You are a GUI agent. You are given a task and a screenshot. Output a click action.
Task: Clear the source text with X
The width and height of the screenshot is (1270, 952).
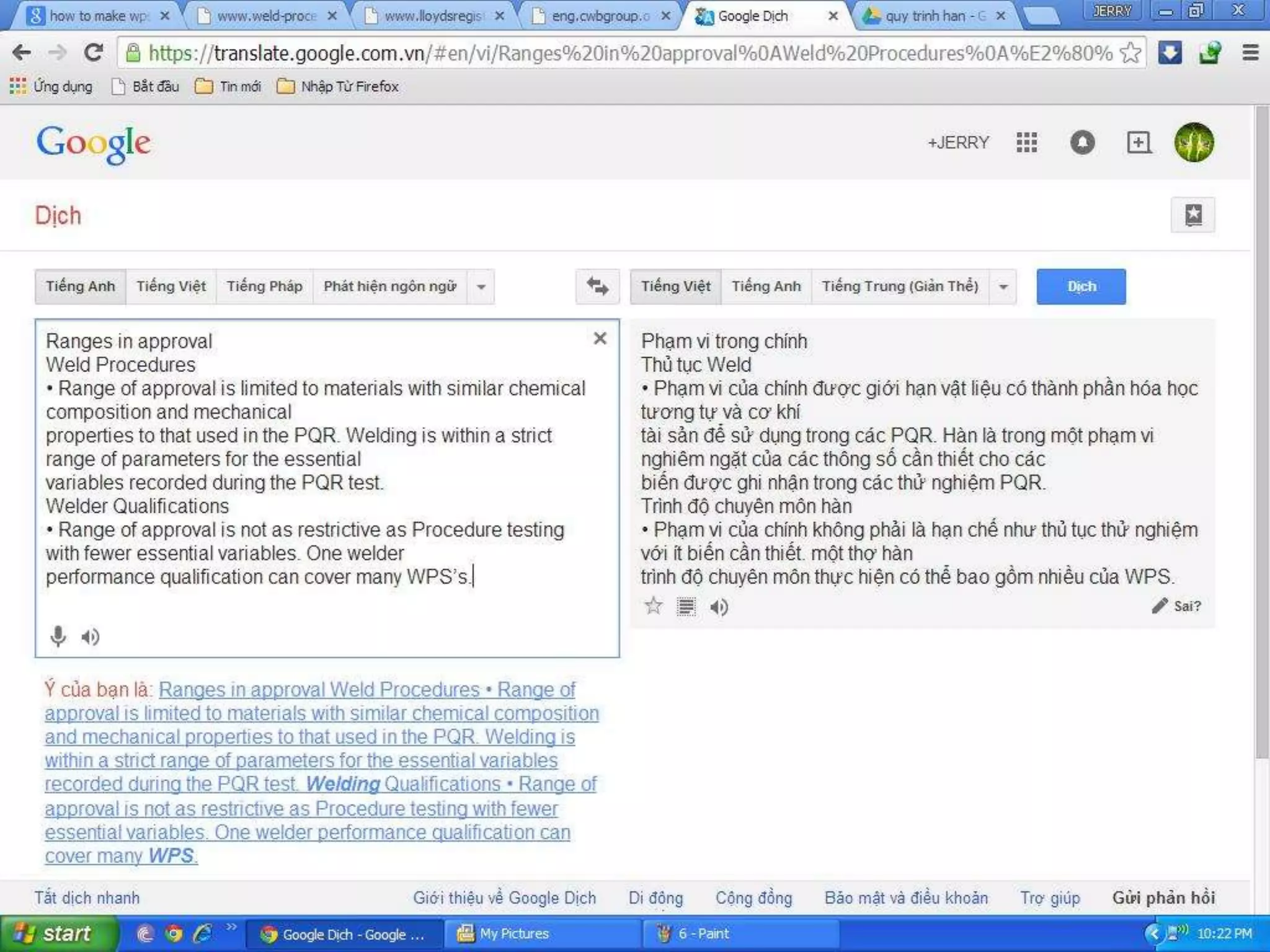600,338
